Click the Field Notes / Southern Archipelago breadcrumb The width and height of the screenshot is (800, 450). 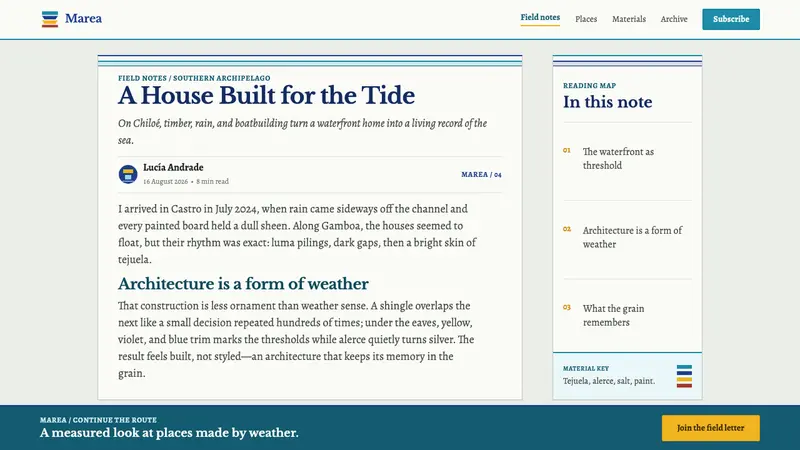[x=194, y=78]
